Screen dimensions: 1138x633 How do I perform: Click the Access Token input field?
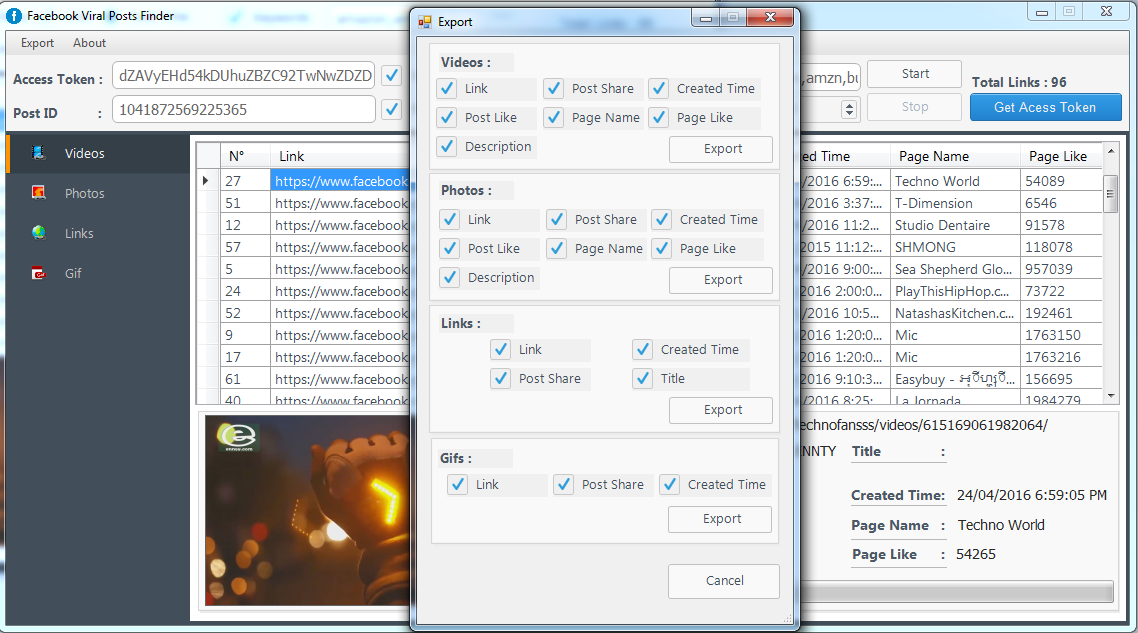(243, 75)
